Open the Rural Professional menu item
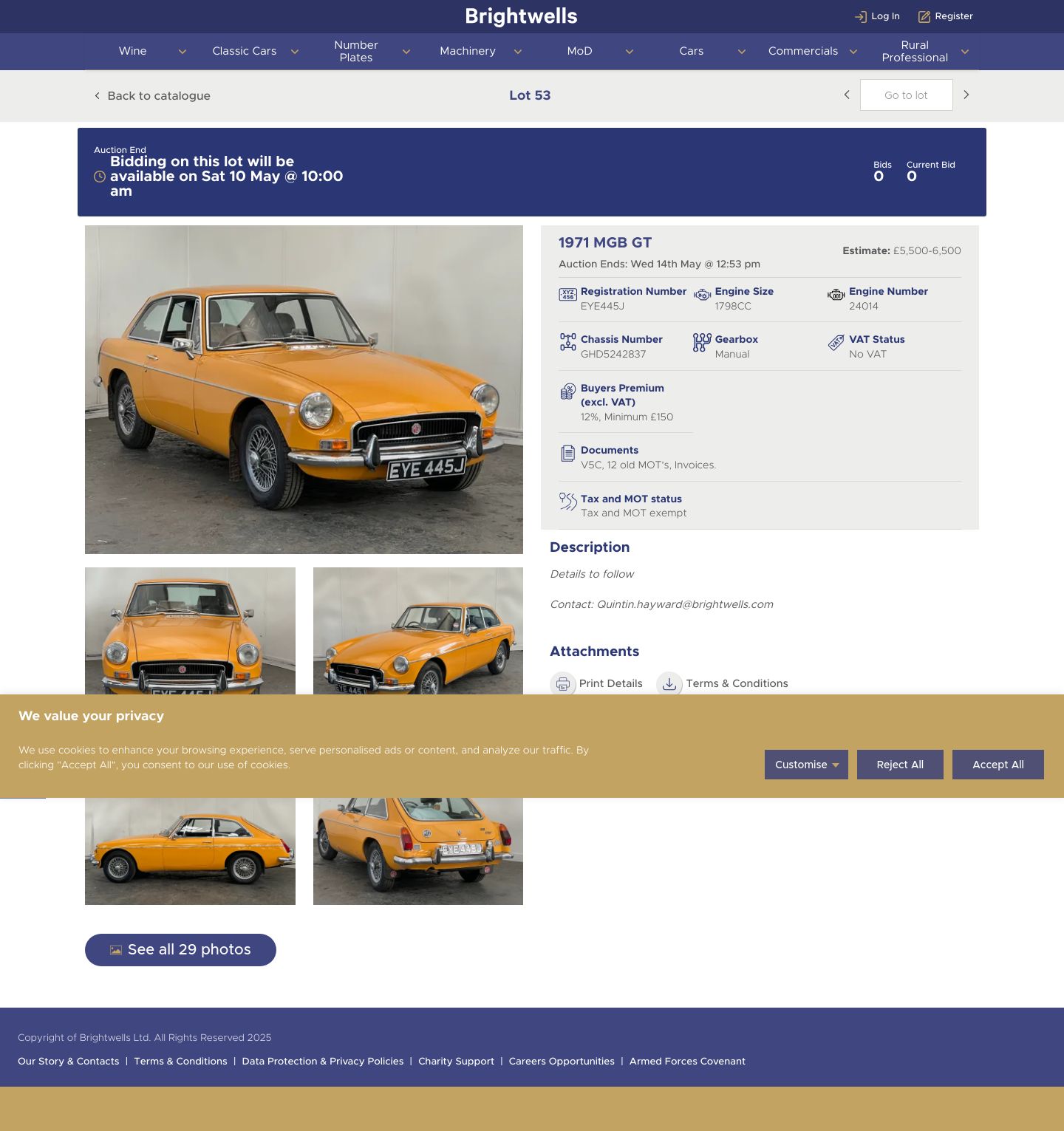 click(915, 51)
